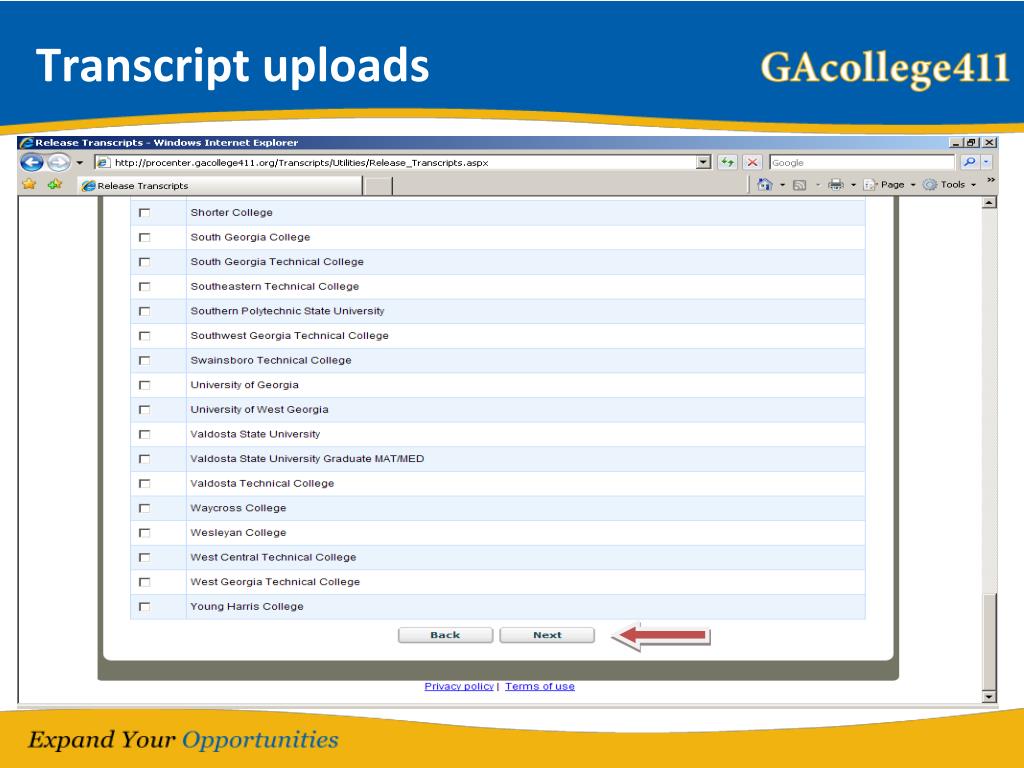
Task: Check Valdosta Technical College box
Action: (x=144, y=483)
